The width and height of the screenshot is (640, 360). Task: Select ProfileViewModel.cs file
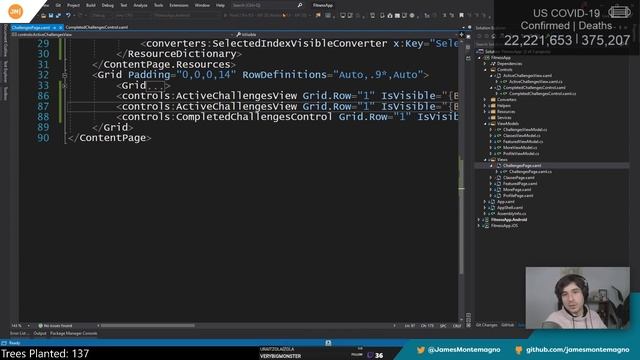coord(521,153)
